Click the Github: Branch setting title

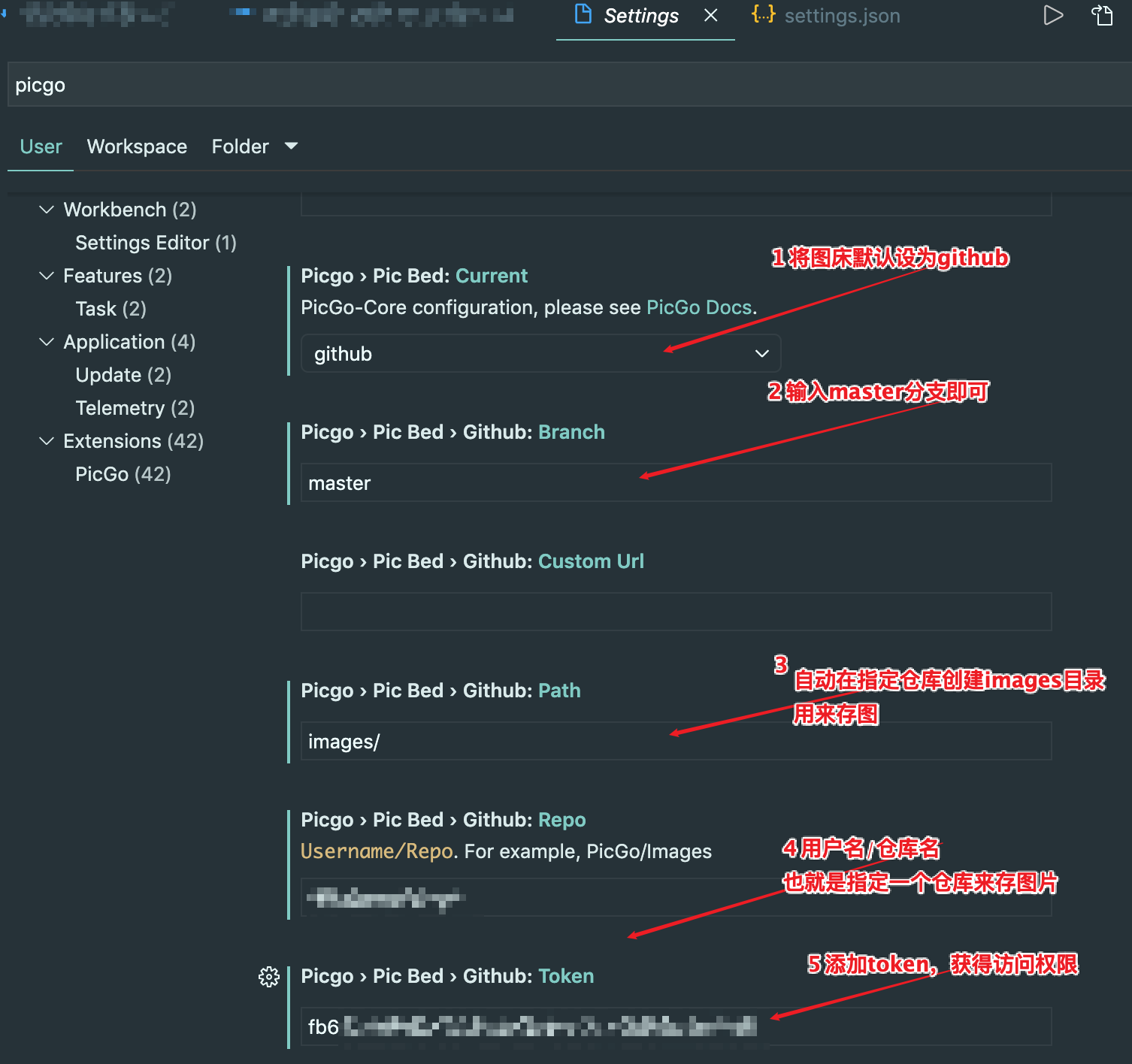452,432
